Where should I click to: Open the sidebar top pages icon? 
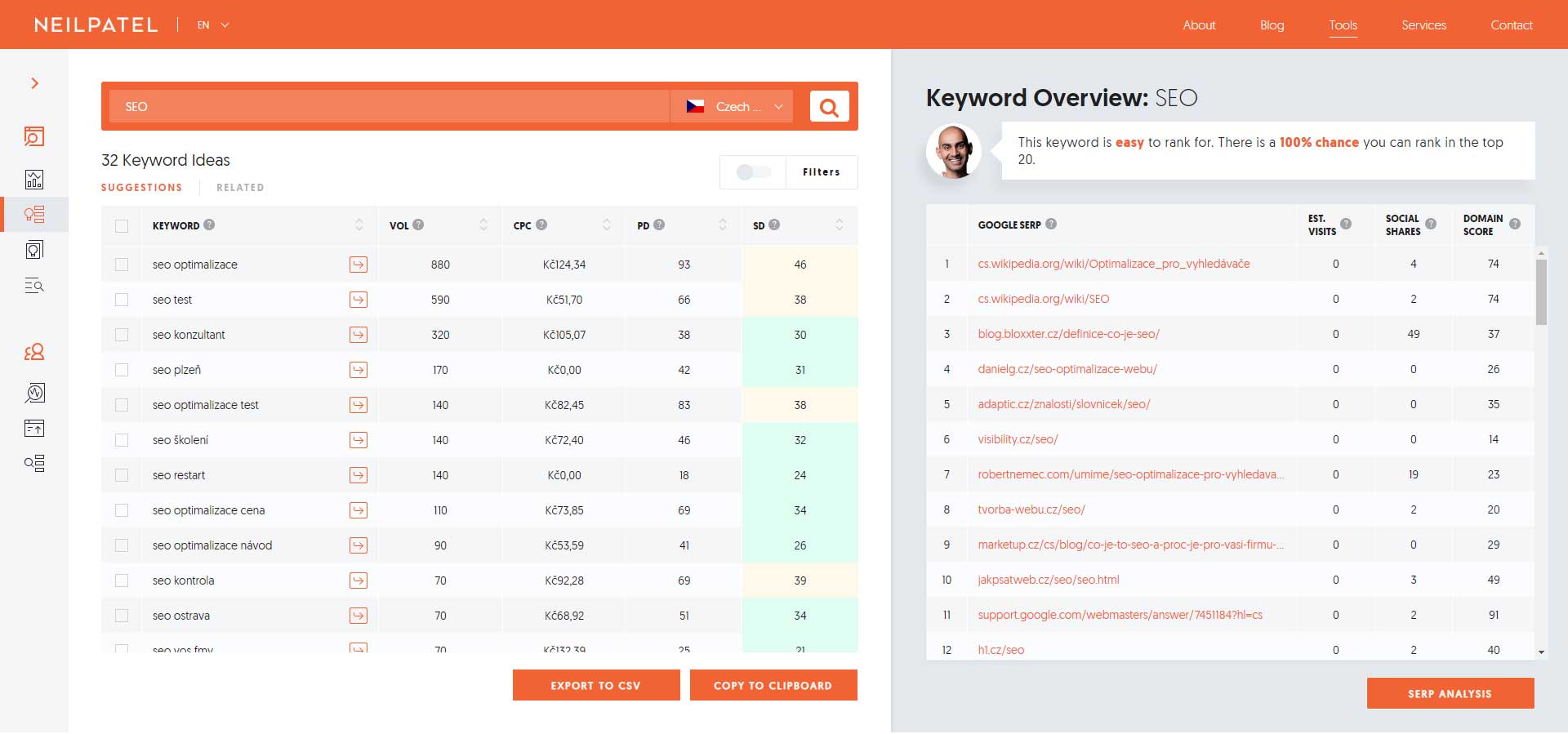(x=34, y=428)
